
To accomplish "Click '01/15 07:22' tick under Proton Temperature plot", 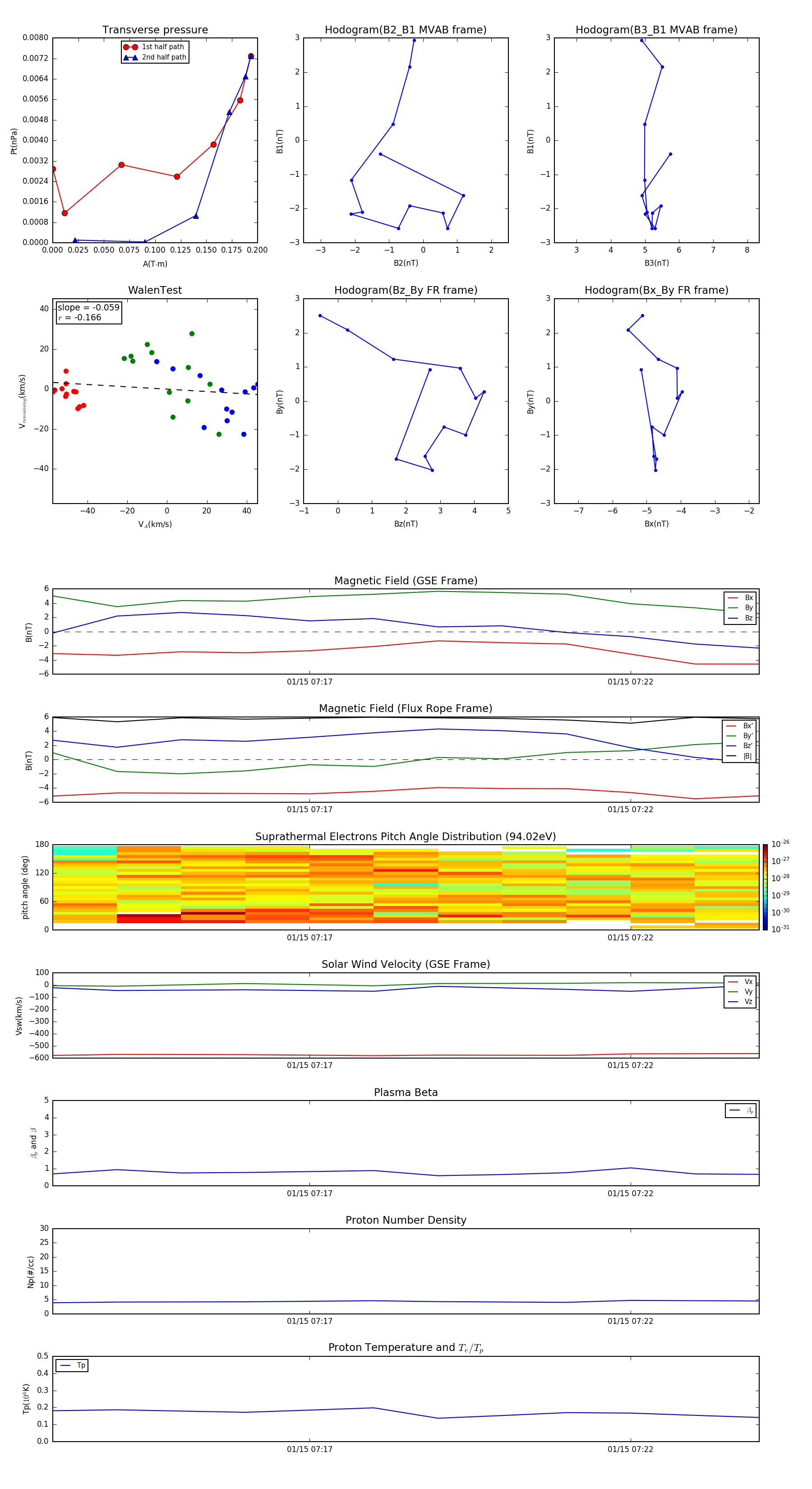I will click(x=631, y=1449).
